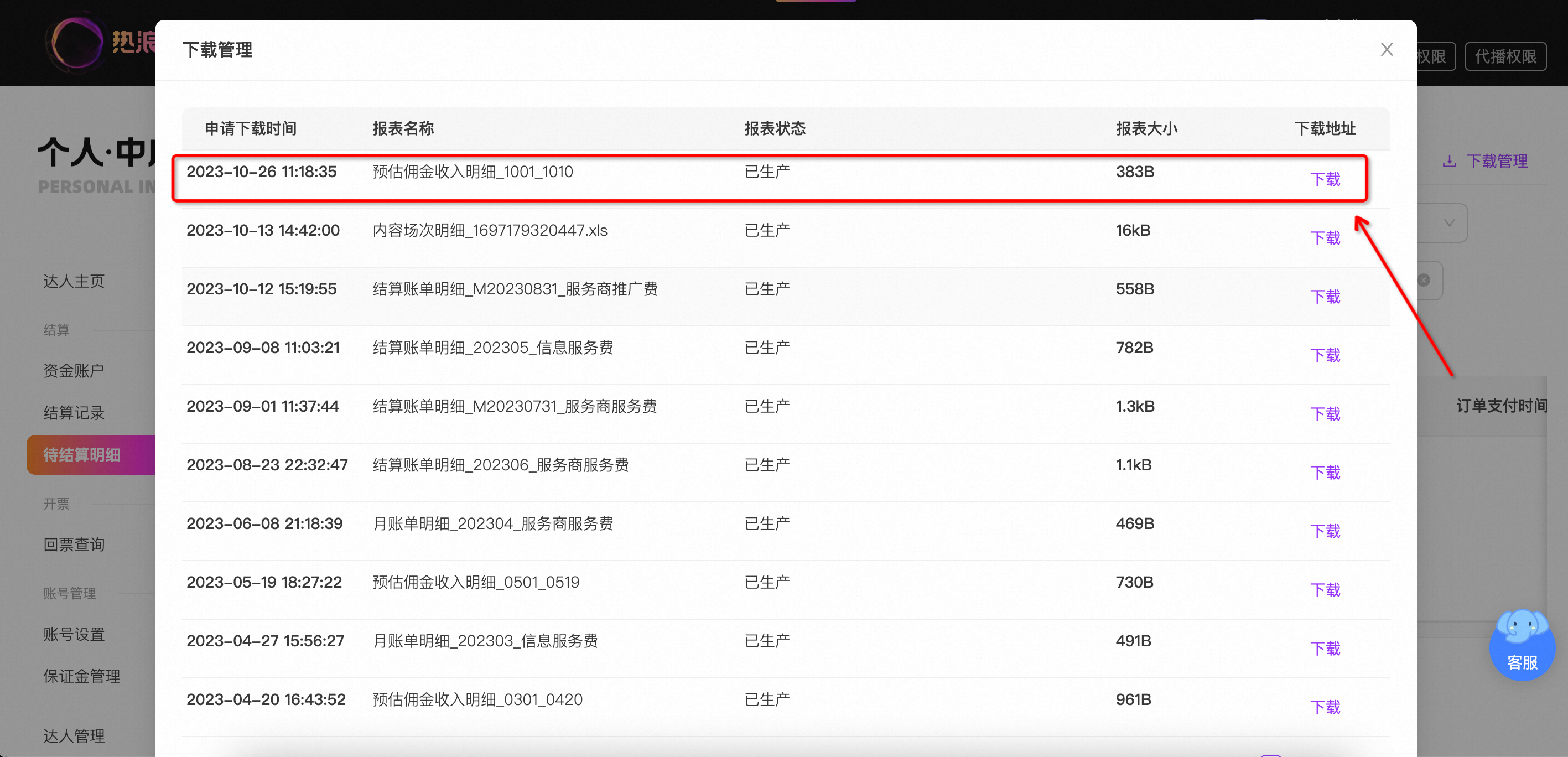Click the 报表状态 column header
This screenshot has height=757, width=1568.
(775, 128)
